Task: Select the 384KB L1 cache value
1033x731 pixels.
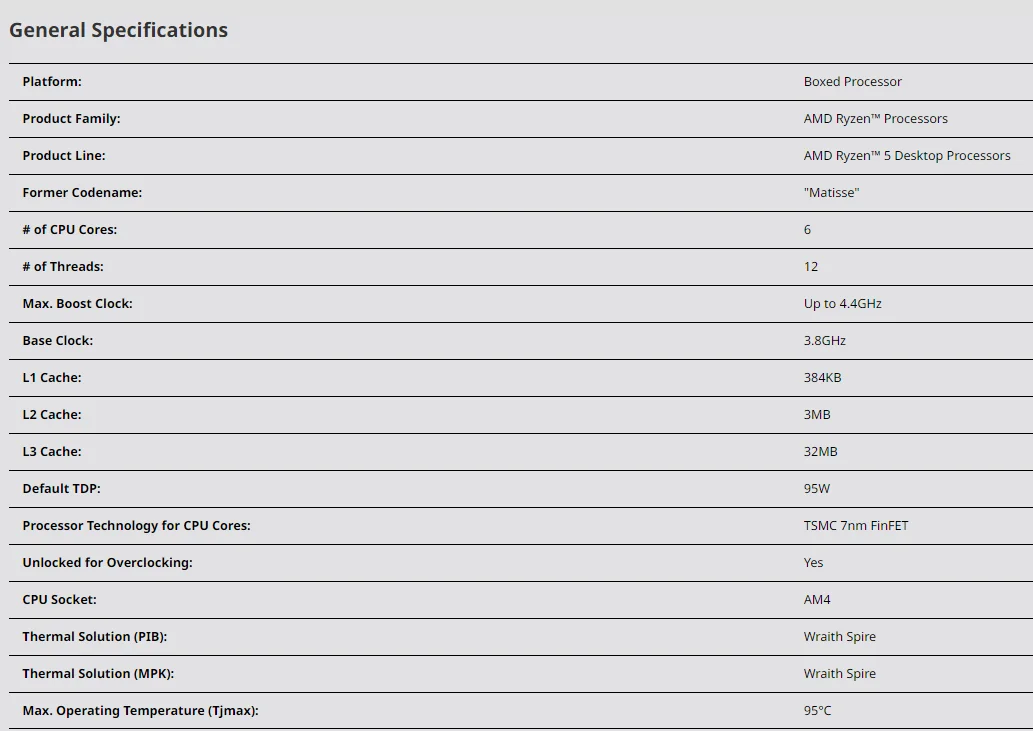Action: pyautogui.click(x=822, y=378)
